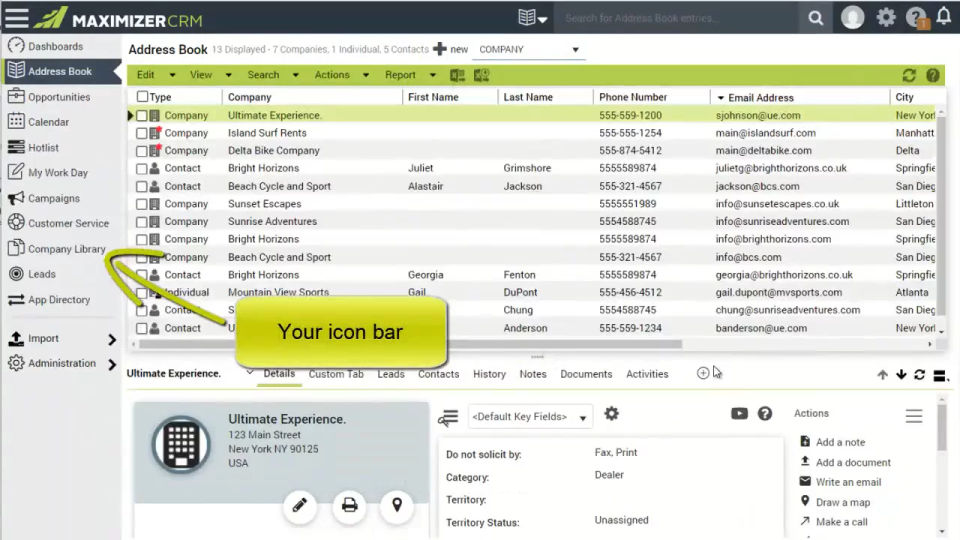Check the Delta Bike Company row
Screen dimensions: 960x540
141,151
